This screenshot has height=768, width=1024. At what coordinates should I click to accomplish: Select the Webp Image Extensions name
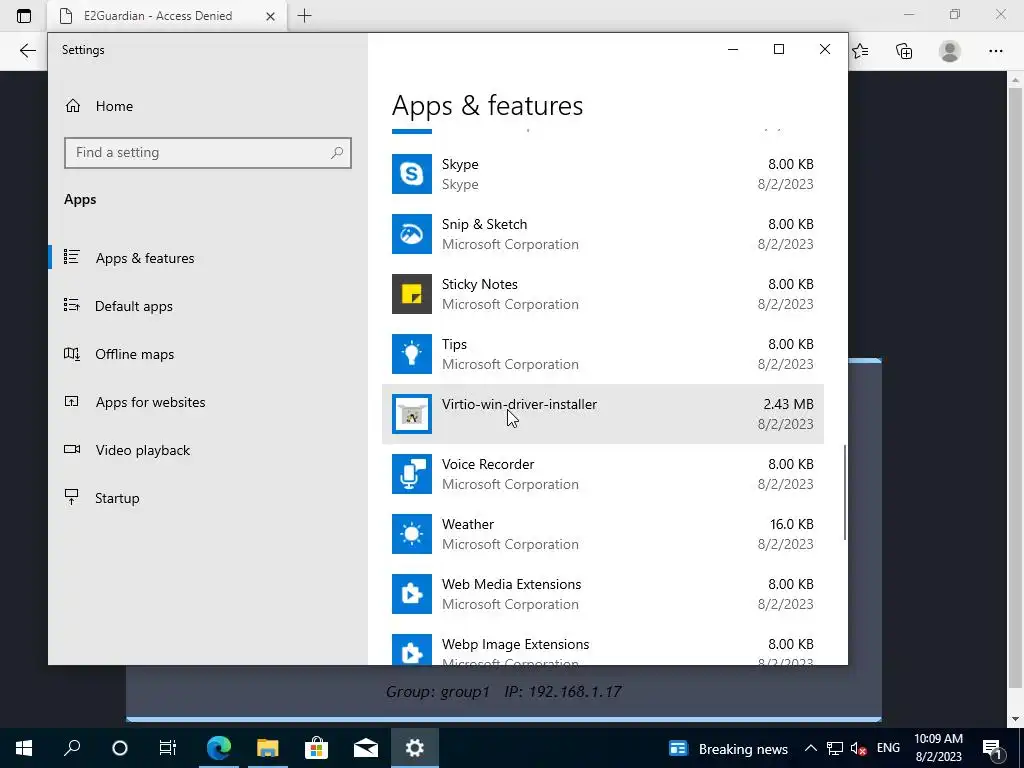(x=515, y=645)
